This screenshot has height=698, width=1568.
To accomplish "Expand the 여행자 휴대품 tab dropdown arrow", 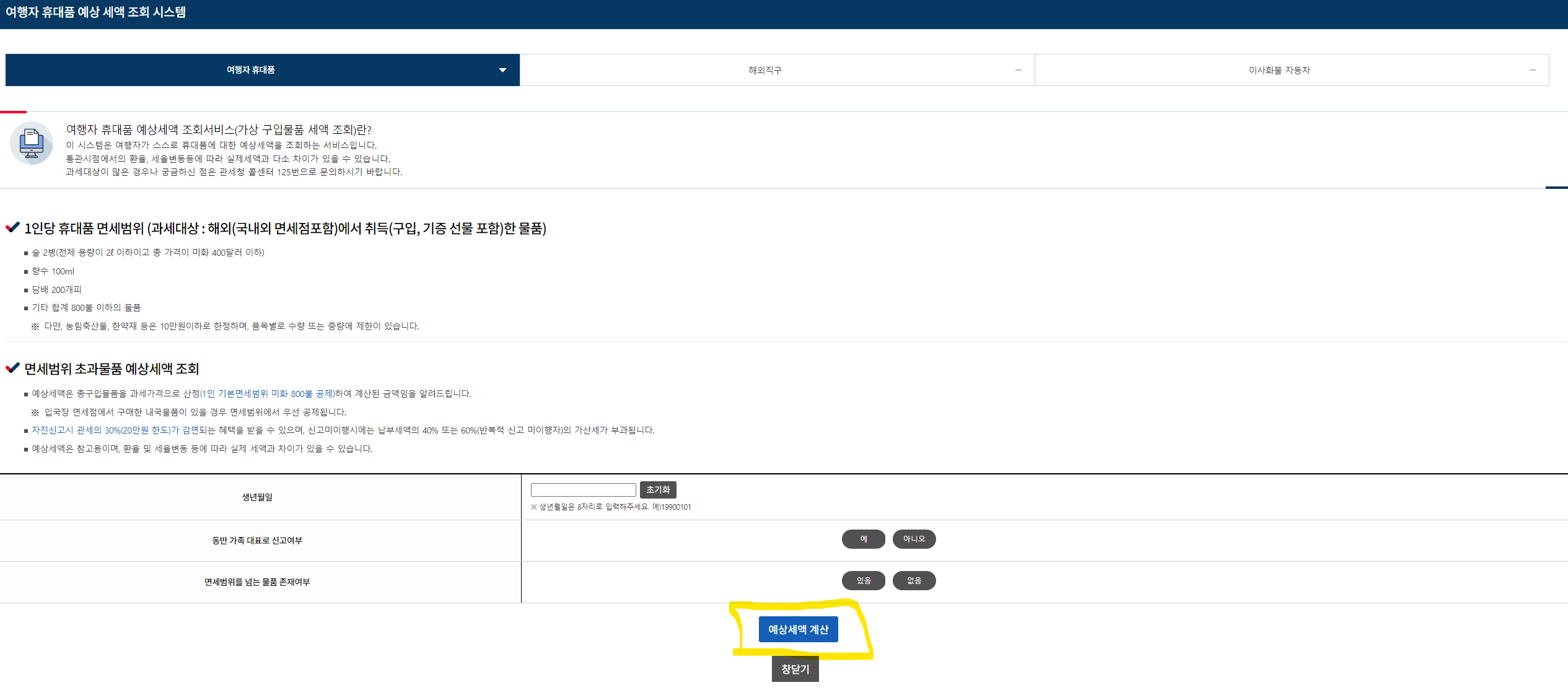I will (x=502, y=70).
